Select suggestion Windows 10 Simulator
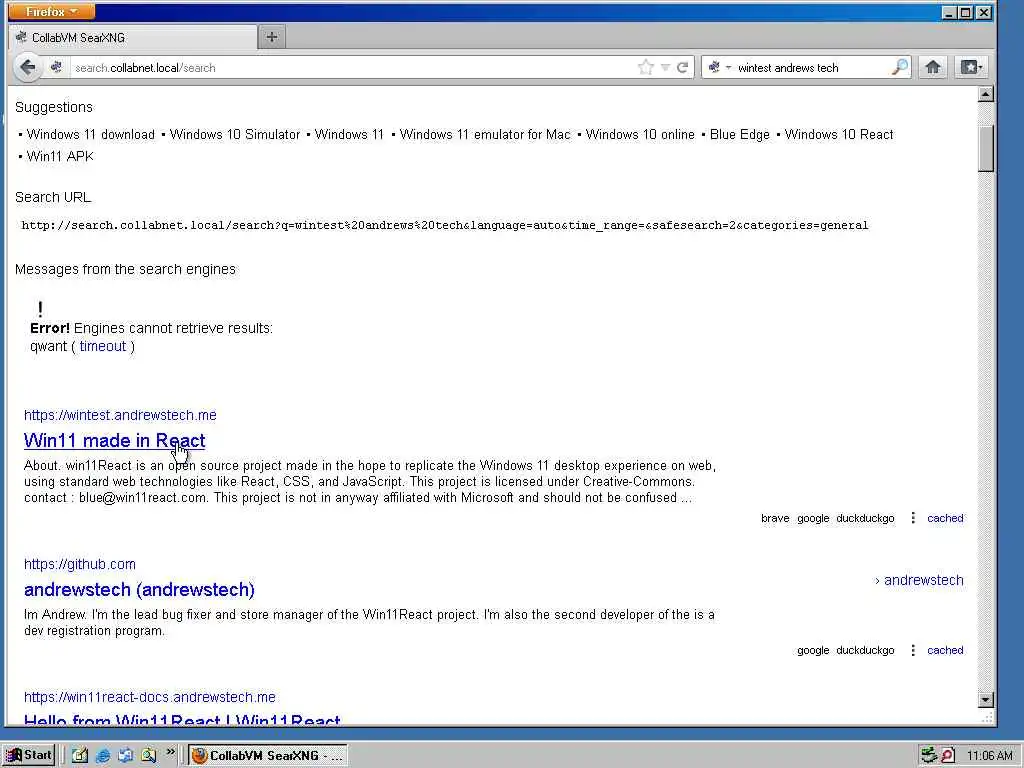 pyautogui.click(x=234, y=135)
